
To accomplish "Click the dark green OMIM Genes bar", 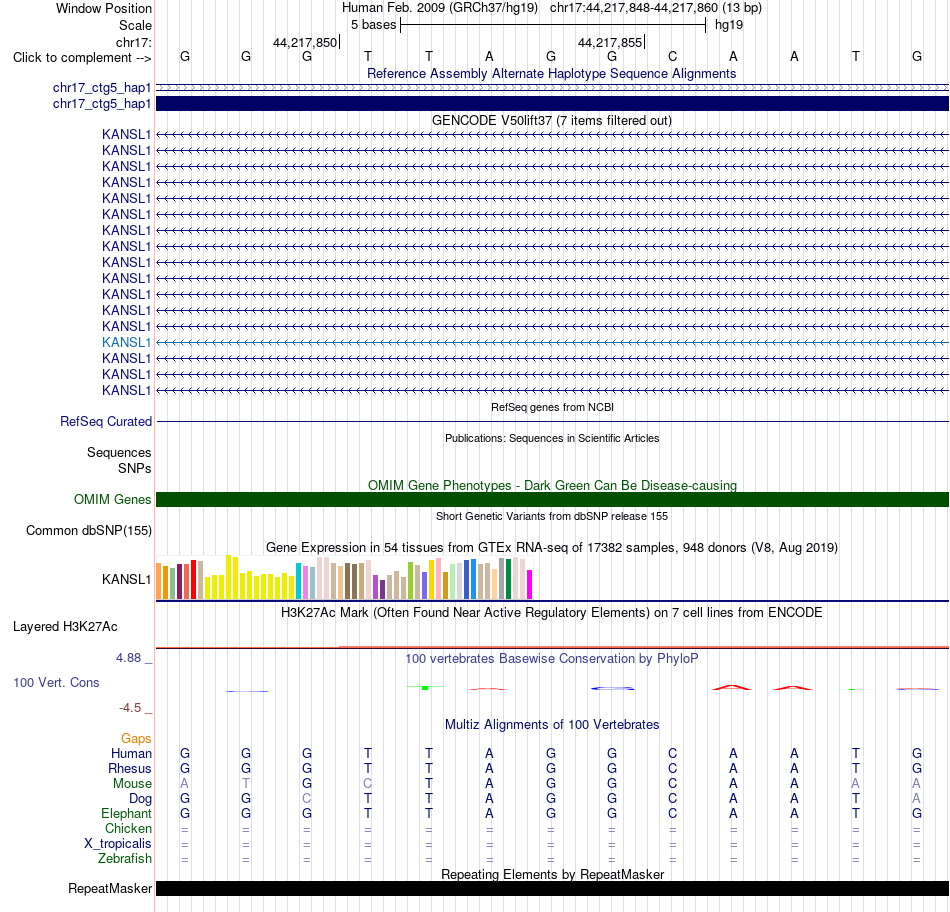I will click(552, 499).
